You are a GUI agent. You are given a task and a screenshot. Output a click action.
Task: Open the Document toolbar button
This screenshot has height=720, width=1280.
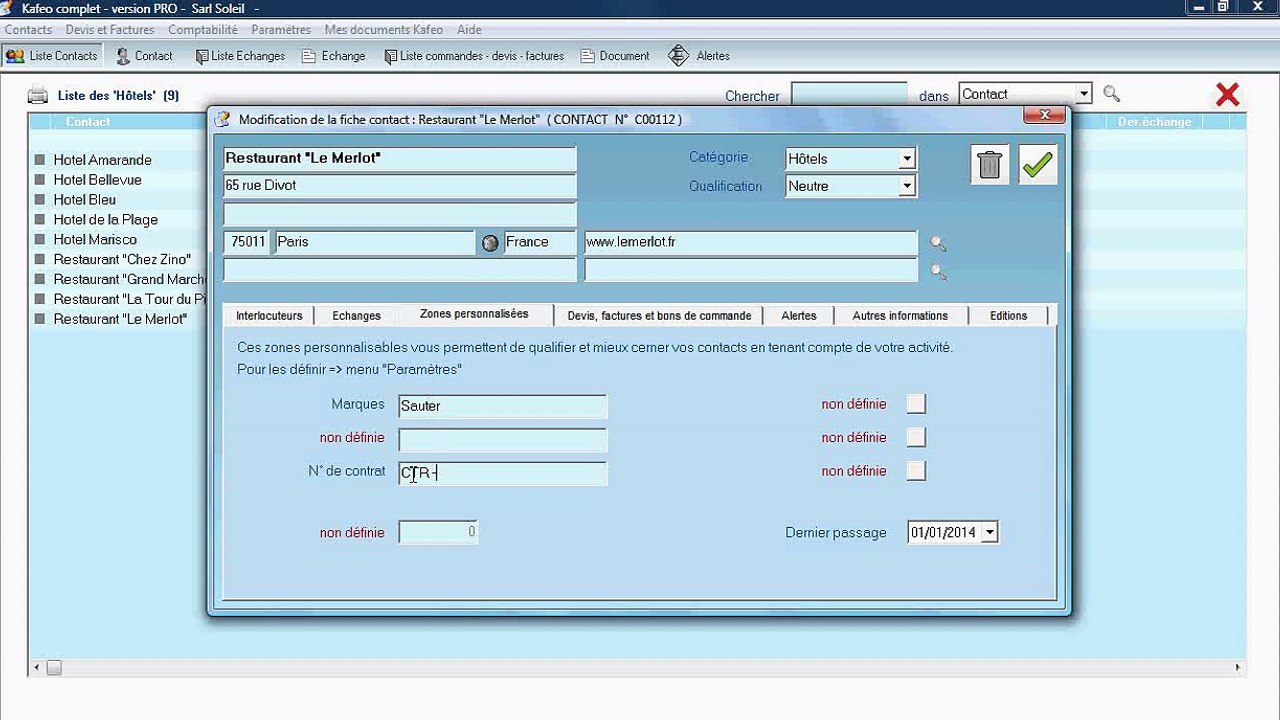tap(615, 56)
